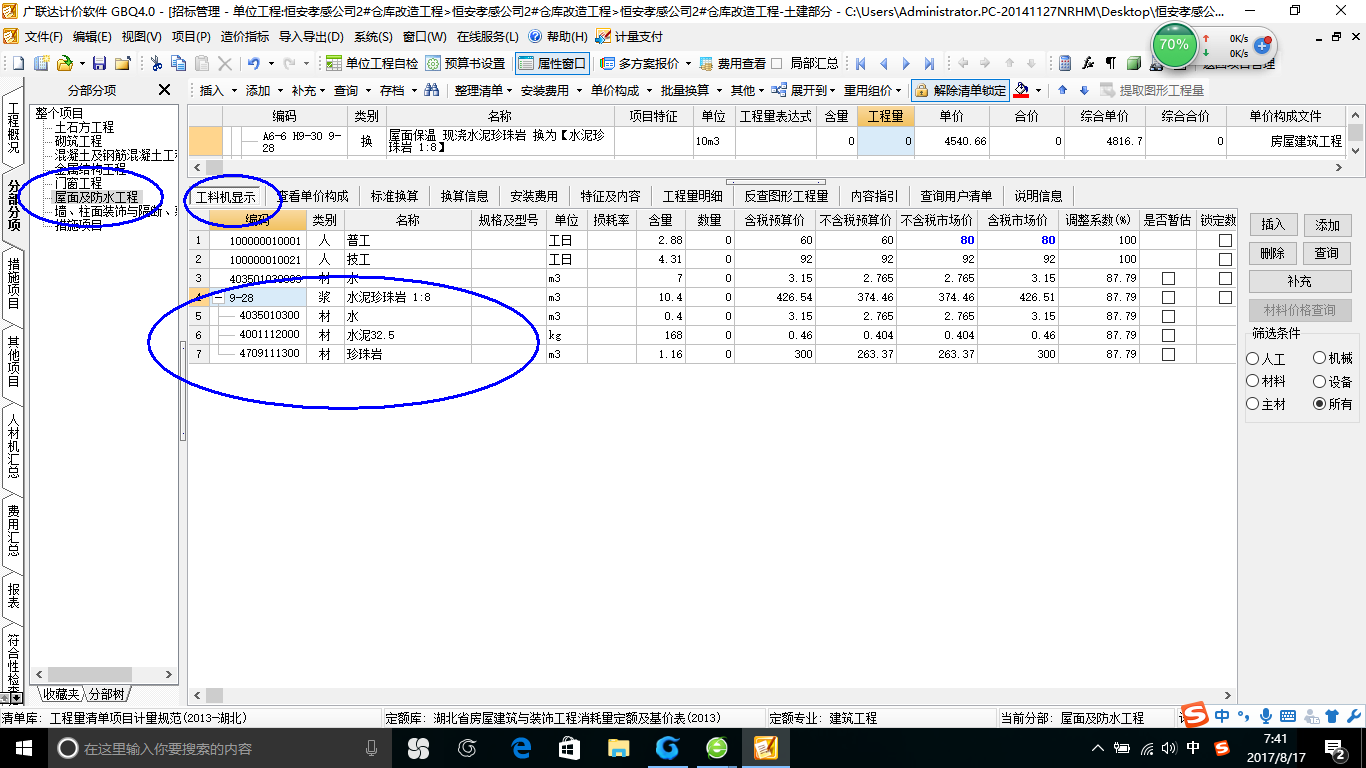Open the 造价指标 menu

pos(245,36)
